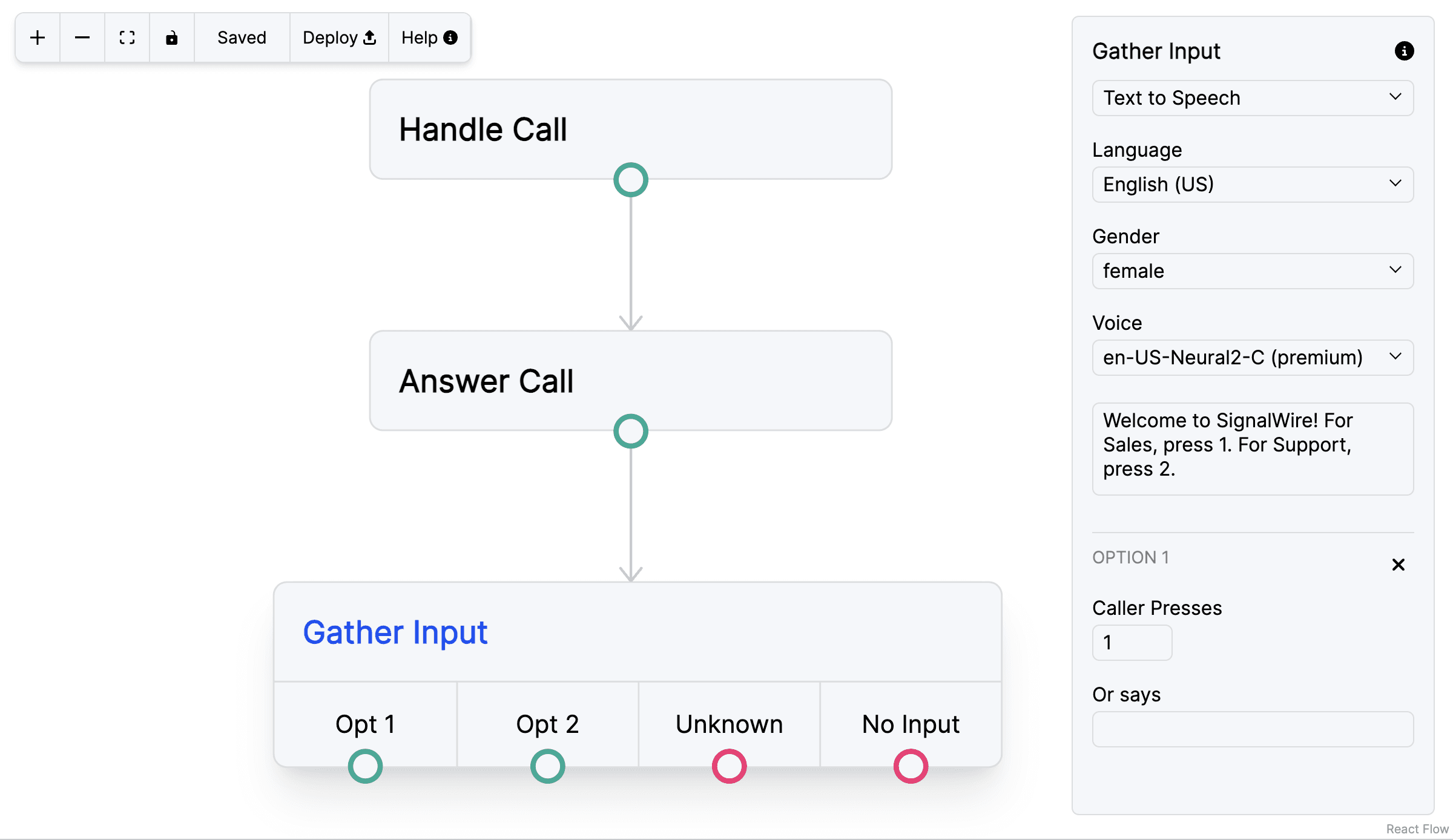Select the Answer Call node
The image size is (1453, 840).
(631, 381)
